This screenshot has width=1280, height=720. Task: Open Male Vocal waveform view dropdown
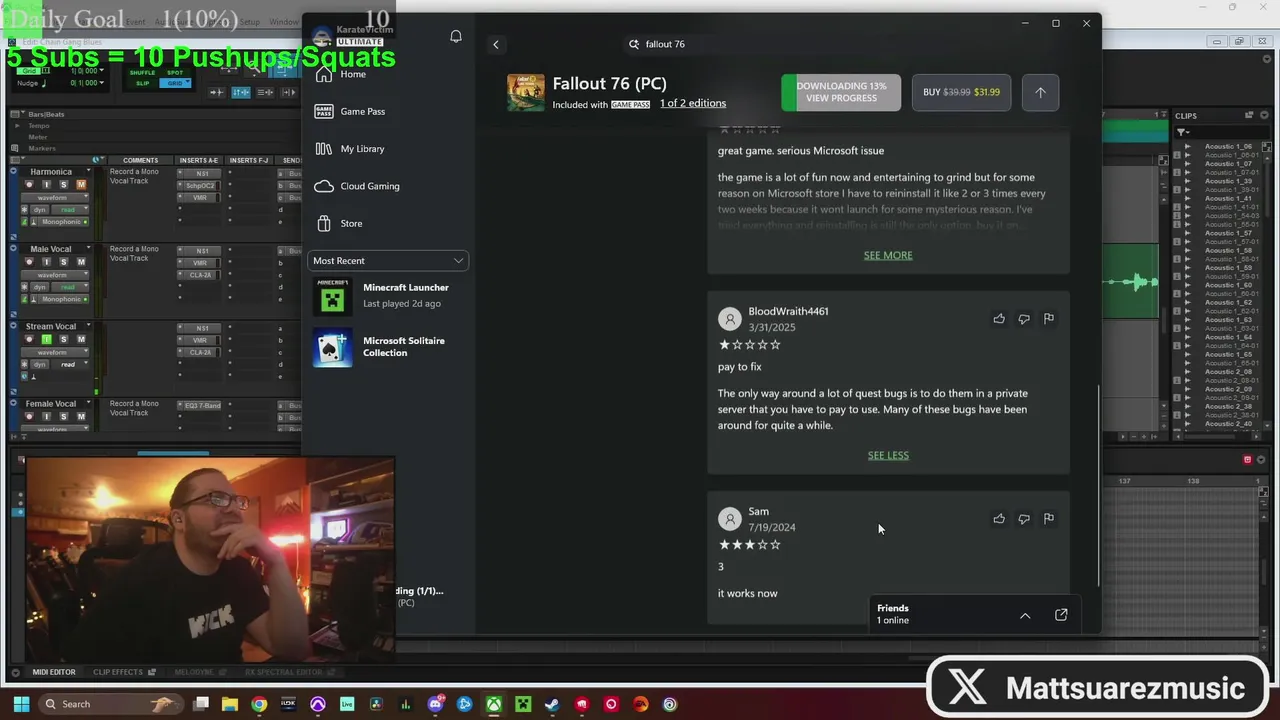pyautogui.click(x=54, y=275)
